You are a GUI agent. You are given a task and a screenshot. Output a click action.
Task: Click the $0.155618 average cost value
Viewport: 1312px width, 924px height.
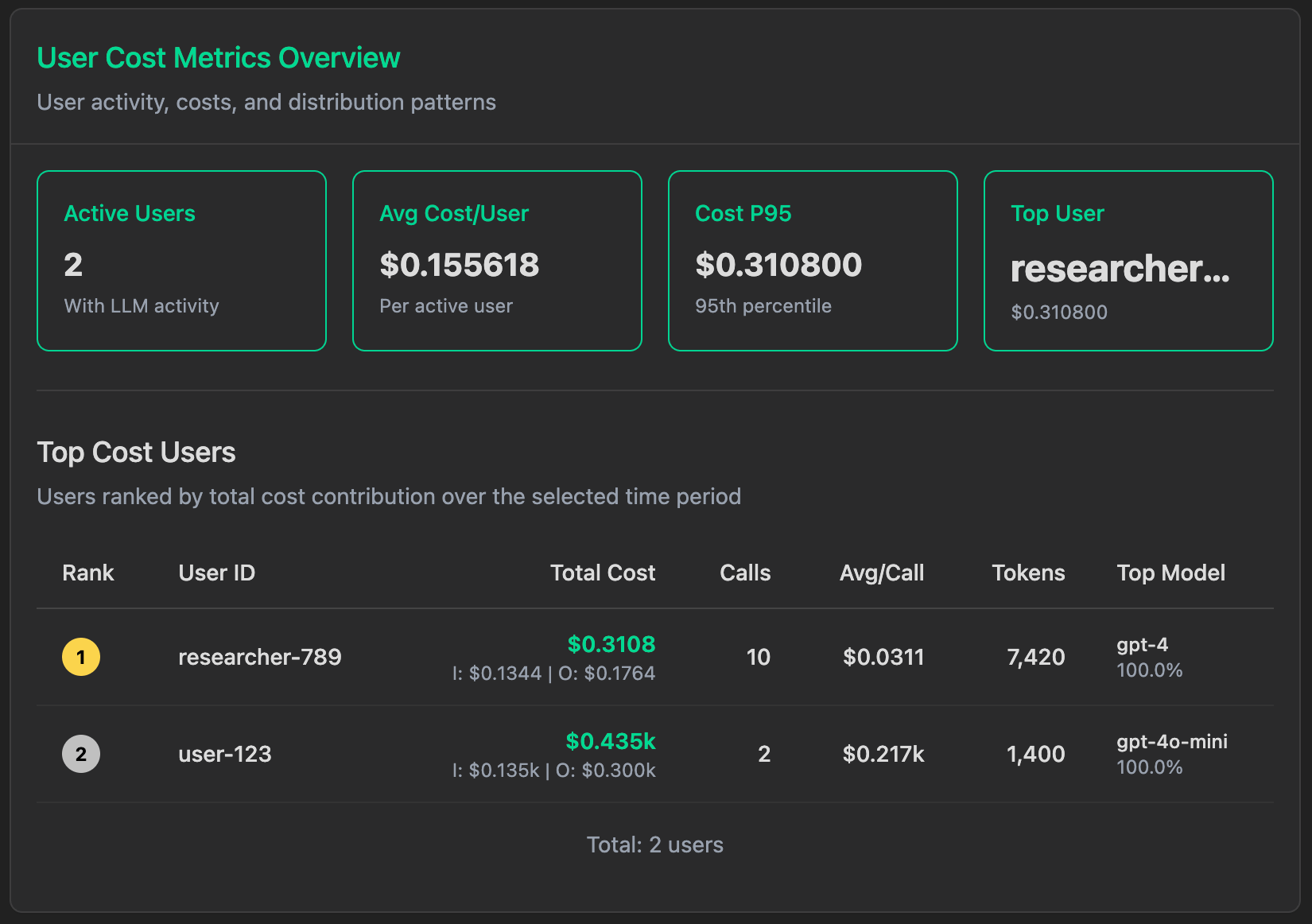(460, 265)
